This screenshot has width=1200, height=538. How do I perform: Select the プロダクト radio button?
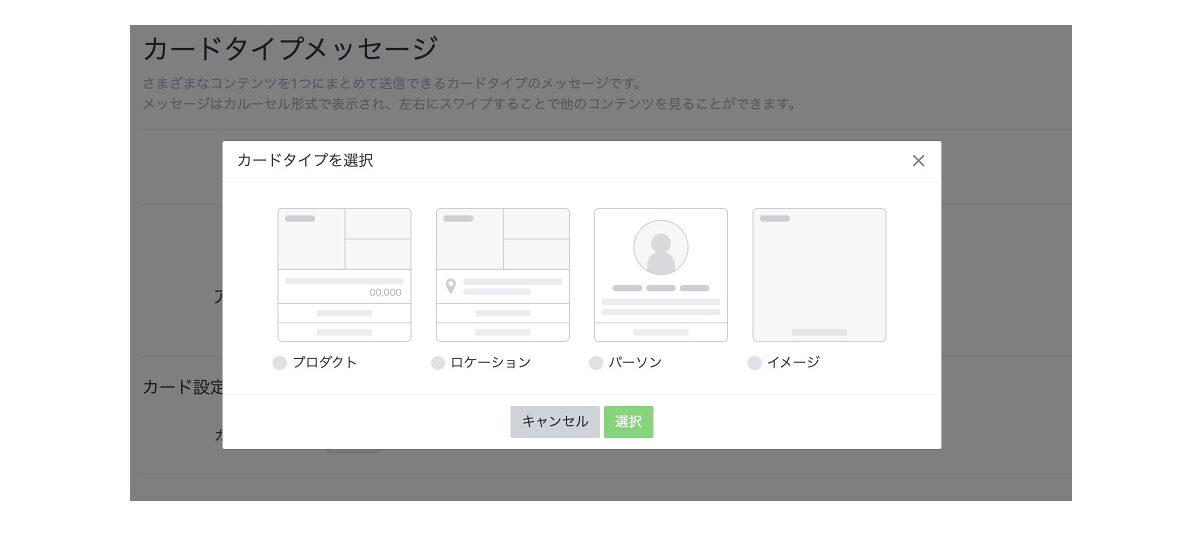point(280,363)
